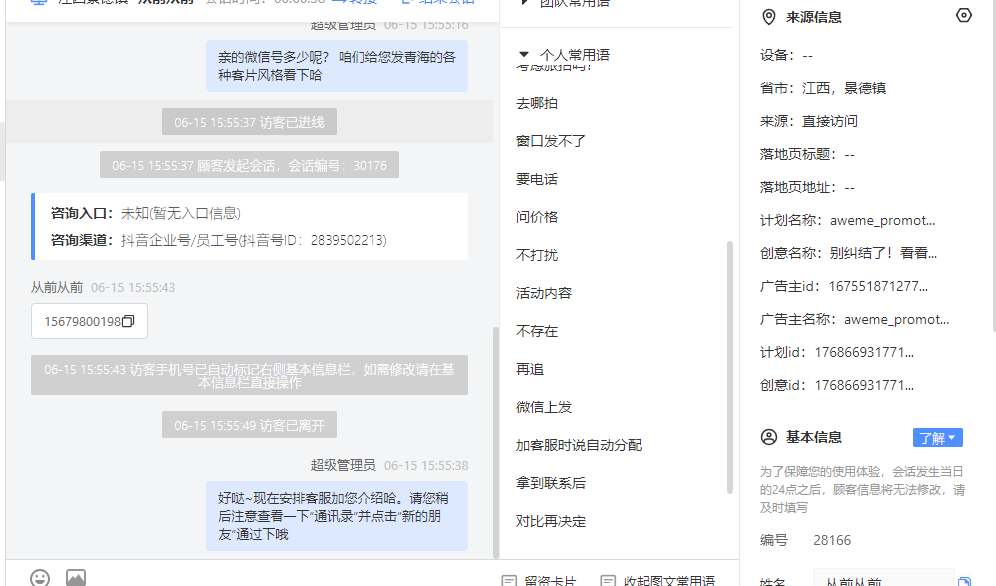Click the 编号 value 28166
This screenshot has width=996, height=586.
pyautogui.click(x=832, y=540)
